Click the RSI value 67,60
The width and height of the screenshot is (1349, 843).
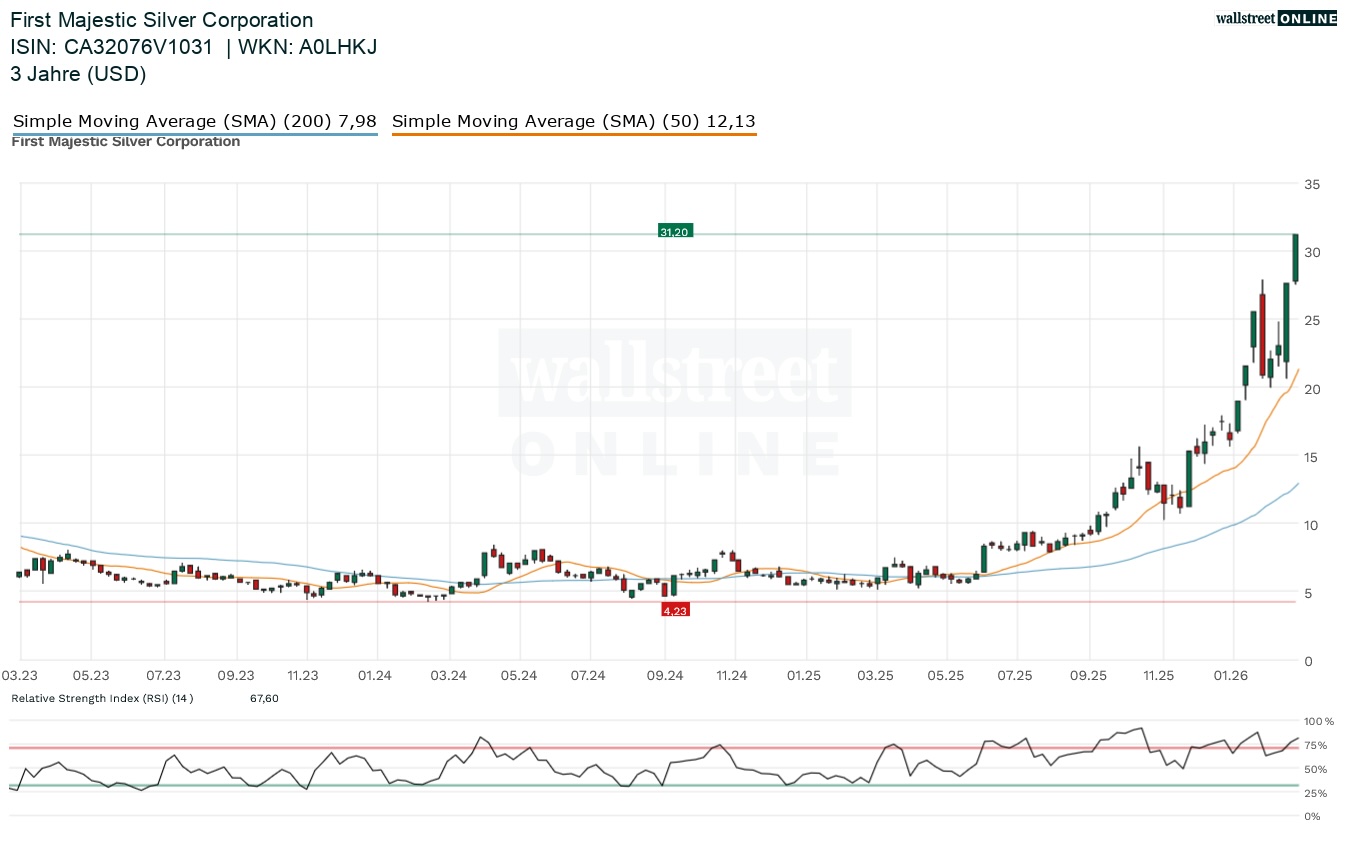[x=264, y=698]
